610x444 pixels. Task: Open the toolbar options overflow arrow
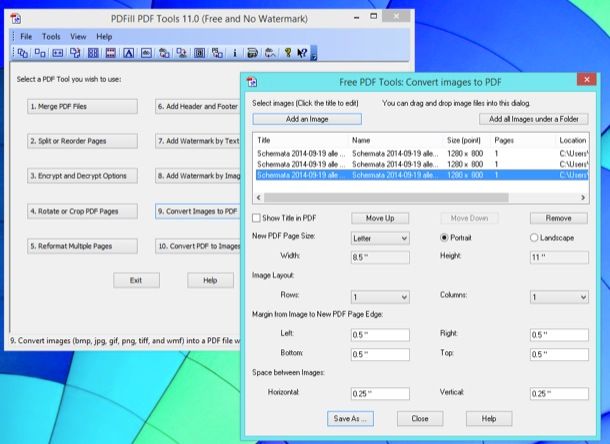coord(314,53)
